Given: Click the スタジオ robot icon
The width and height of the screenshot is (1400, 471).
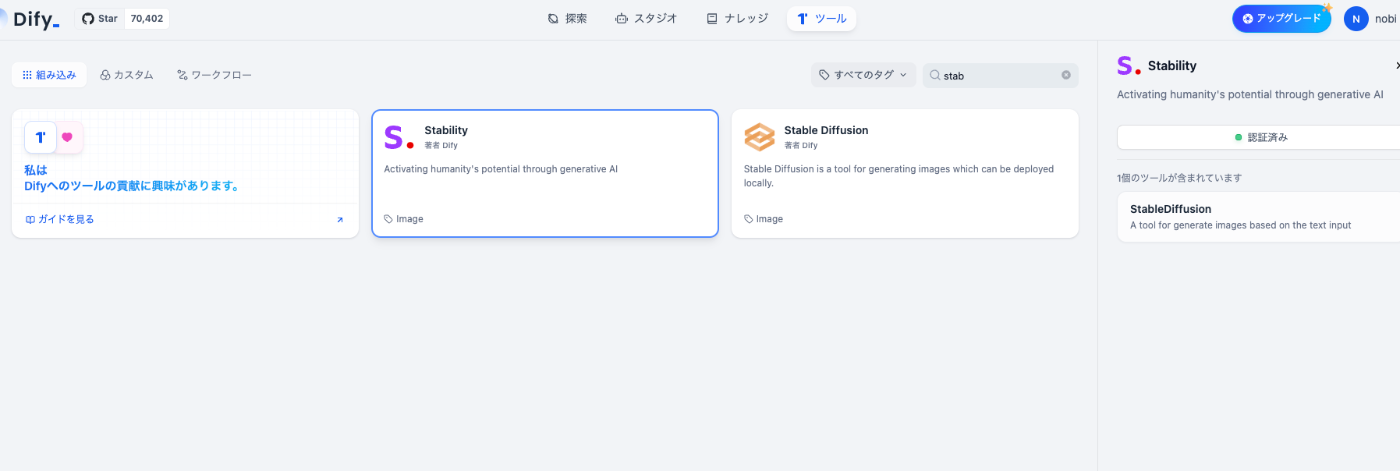Looking at the screenshot, I should pos(622,18).
